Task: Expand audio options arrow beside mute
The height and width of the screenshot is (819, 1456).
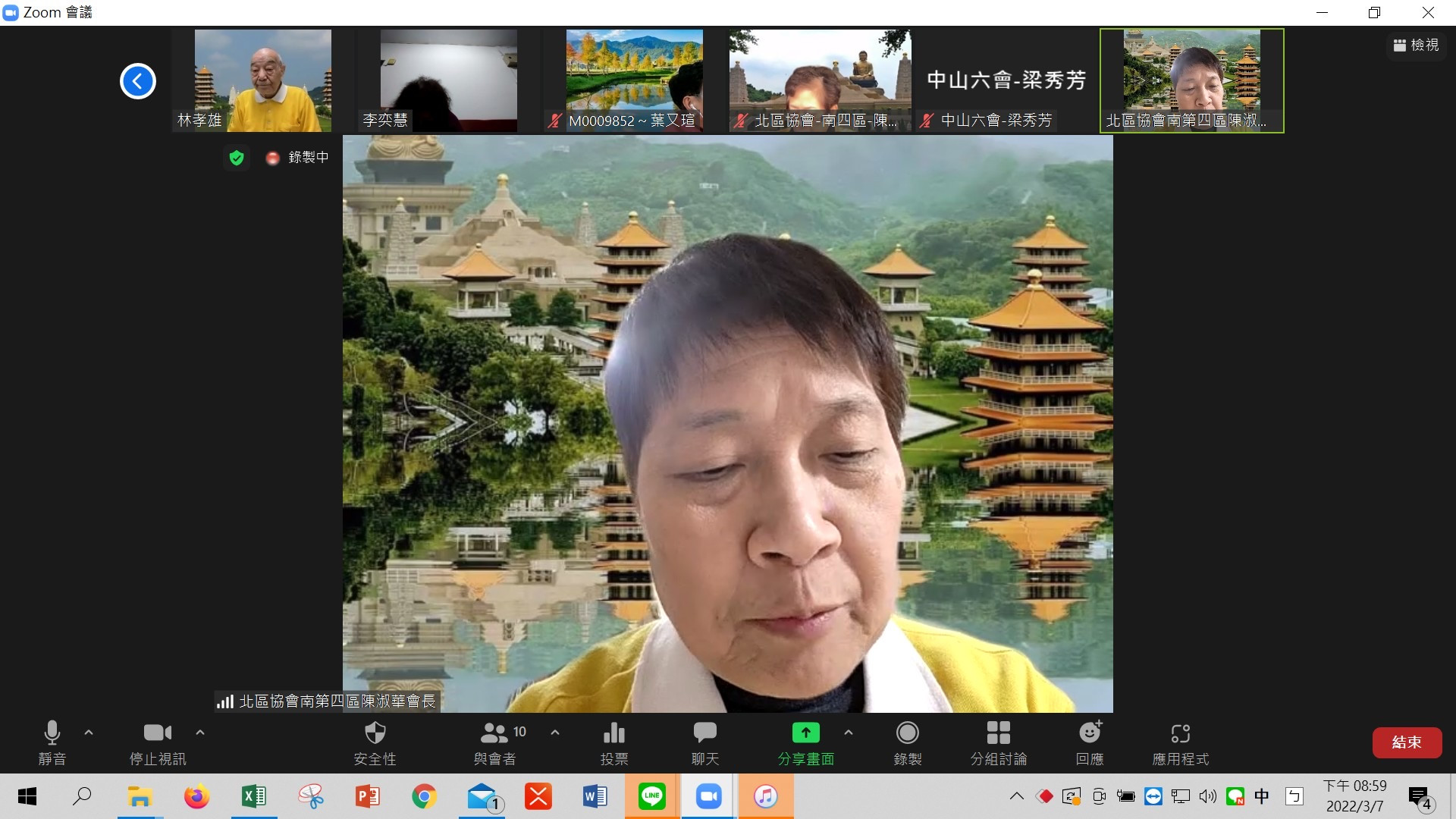Action: coord(89,733)
